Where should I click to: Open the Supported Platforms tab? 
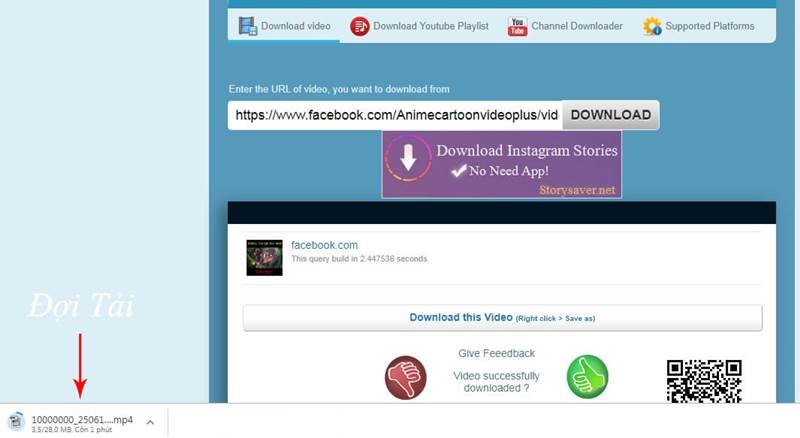698,26
